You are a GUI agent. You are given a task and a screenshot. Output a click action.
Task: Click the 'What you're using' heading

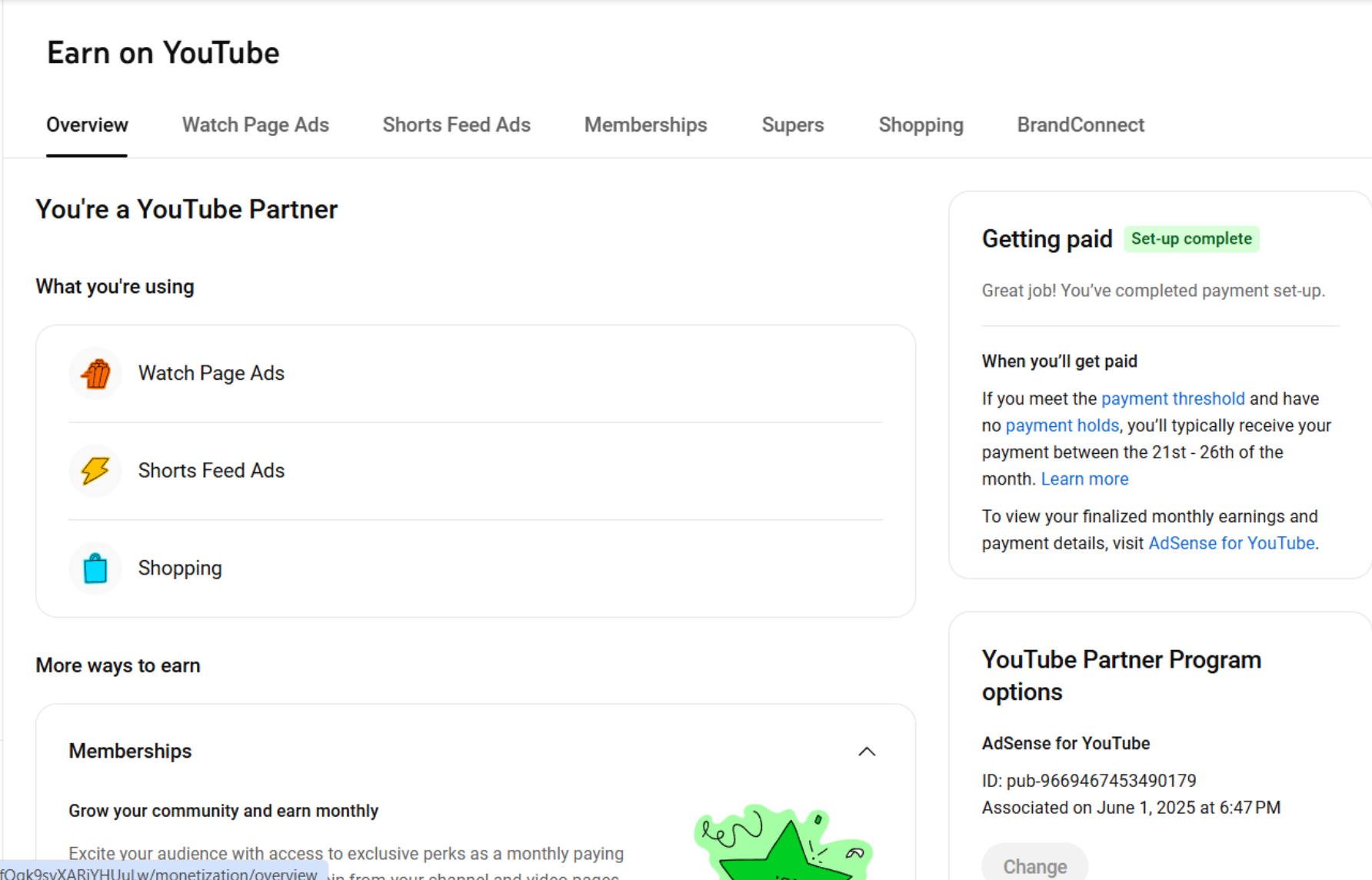click(x=115, y=287)
